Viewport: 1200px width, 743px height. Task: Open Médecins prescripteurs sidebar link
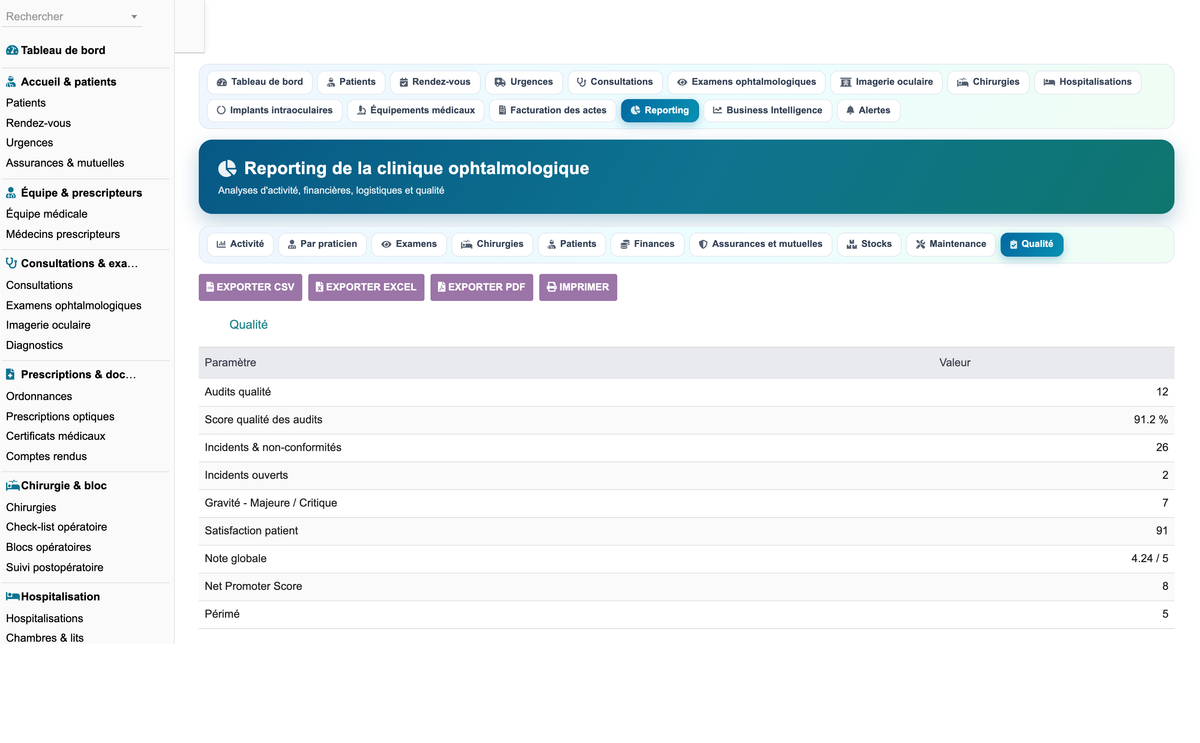click(63, 234)
